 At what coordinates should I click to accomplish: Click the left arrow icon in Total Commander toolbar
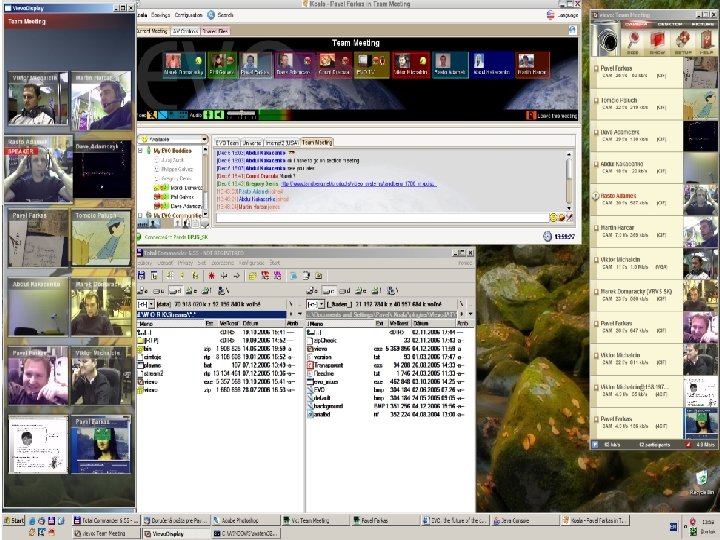[x=224, y=276]
